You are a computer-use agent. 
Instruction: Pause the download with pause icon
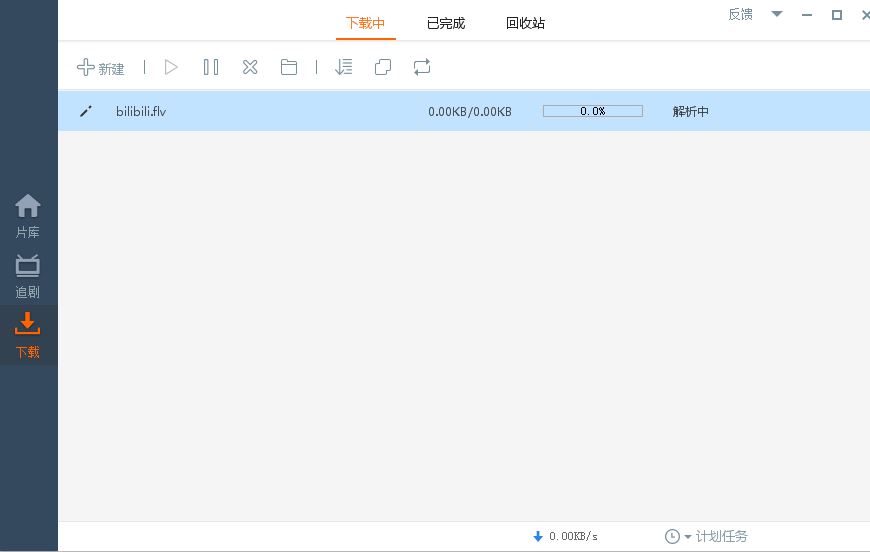[211, 67]
